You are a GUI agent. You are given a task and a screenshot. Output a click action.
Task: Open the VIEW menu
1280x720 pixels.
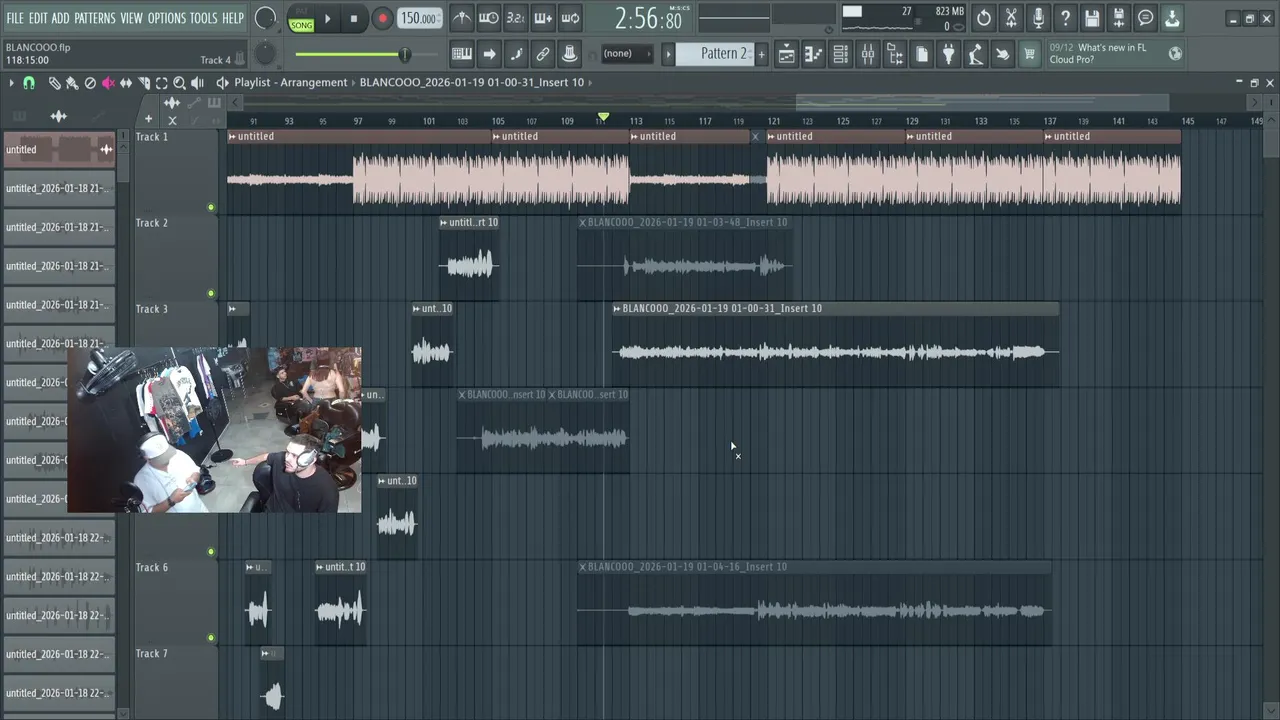(x=132, y=18)
